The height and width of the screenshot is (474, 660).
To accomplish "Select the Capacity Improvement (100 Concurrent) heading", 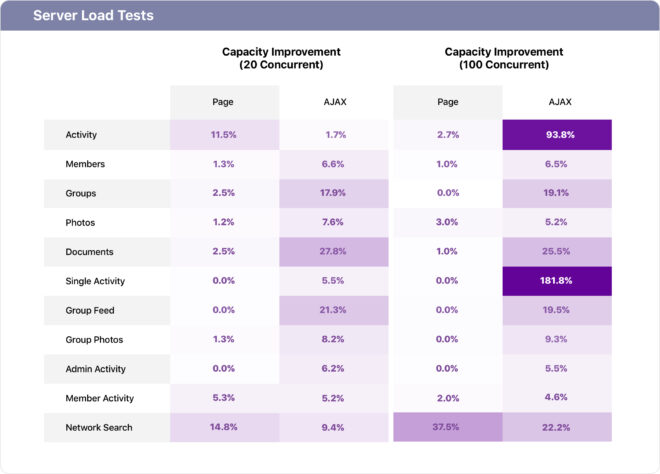I will click(x=504, y=58).
